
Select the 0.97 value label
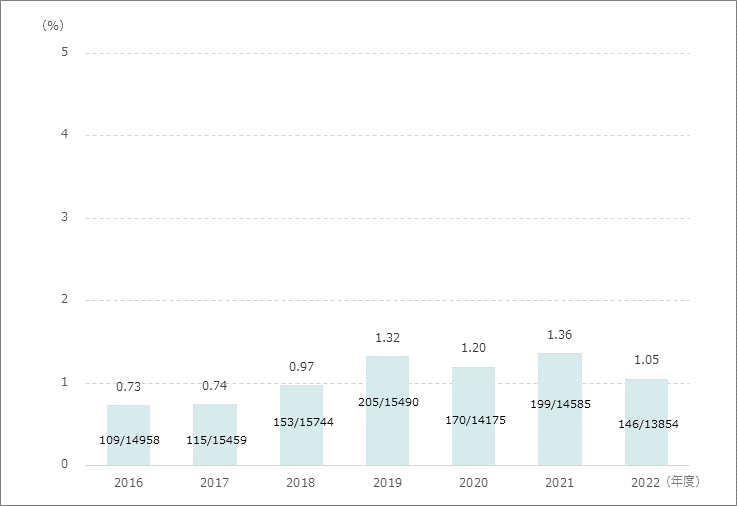tap(301, 367)
